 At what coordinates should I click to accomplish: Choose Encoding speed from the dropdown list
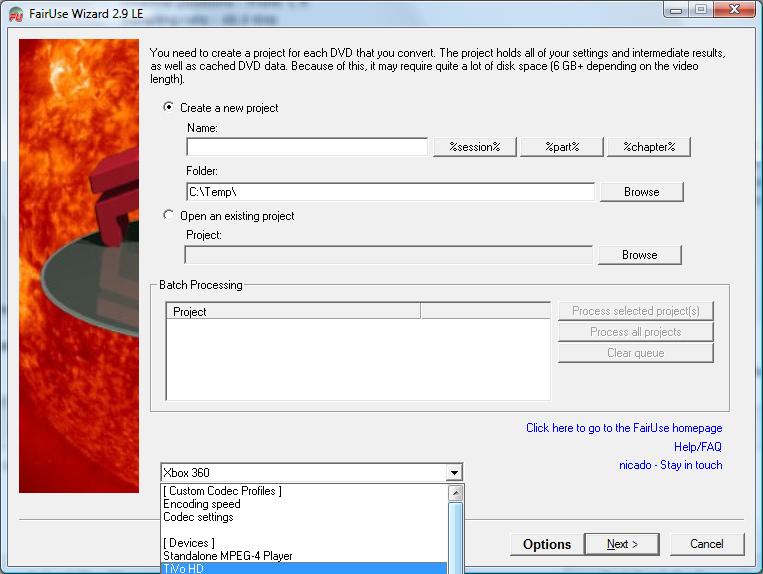[304, 504]
